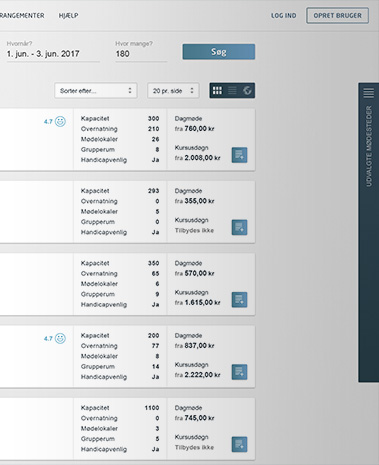Add the 1100-capacity venue to selected list

(x=239, y=444)
